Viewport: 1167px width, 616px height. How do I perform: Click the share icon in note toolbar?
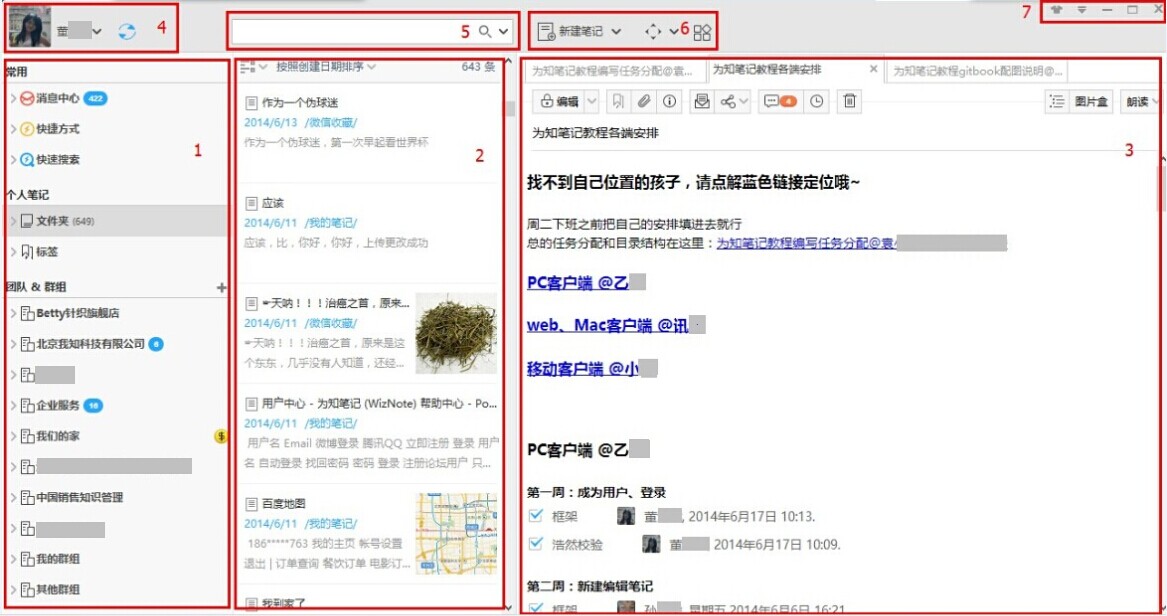pos(728,101)
